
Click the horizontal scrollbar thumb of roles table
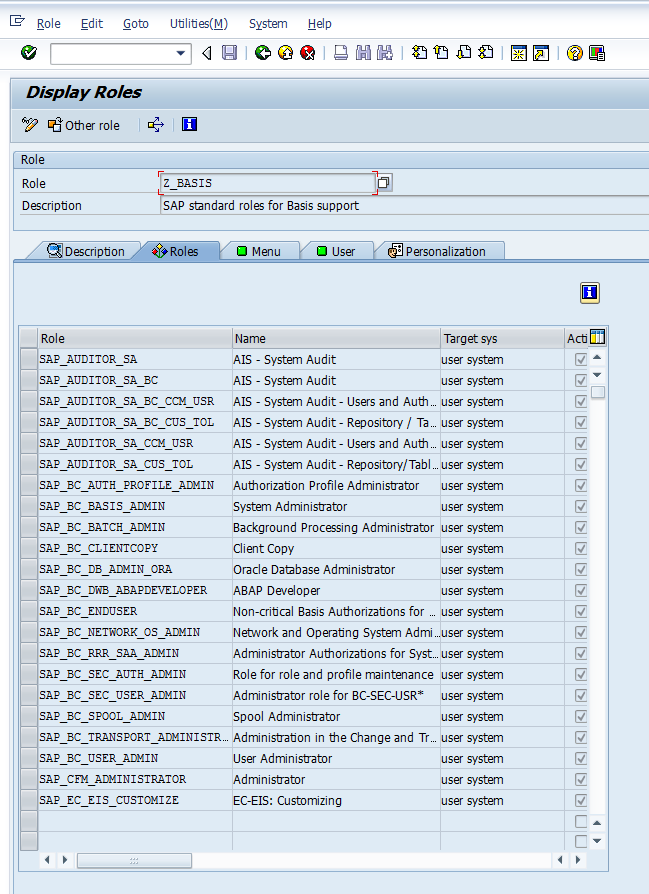pyautogui.click(x=135, y=860)
